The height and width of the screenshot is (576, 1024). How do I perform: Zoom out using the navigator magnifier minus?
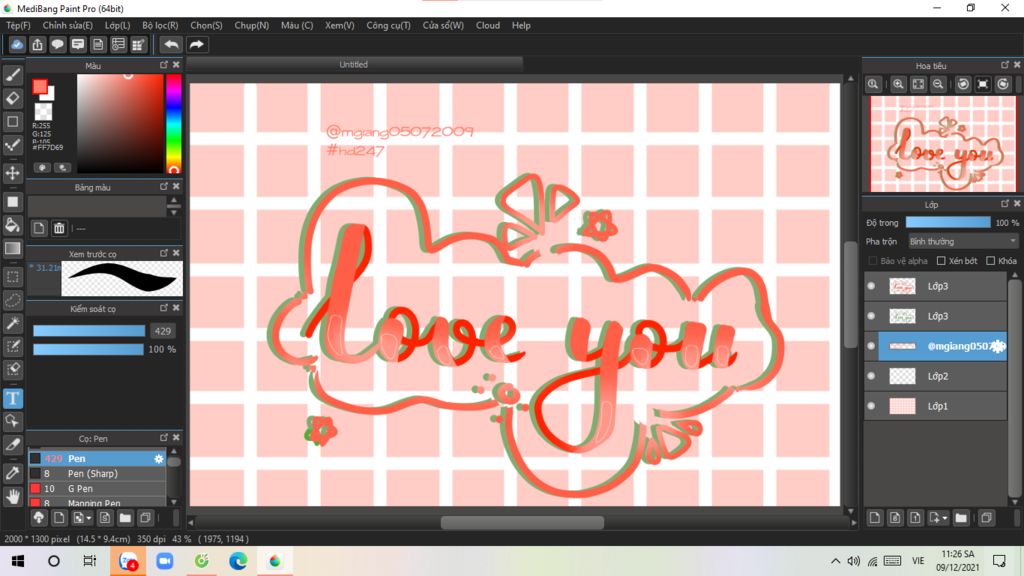pyautogui.click(x=938, y=84)
